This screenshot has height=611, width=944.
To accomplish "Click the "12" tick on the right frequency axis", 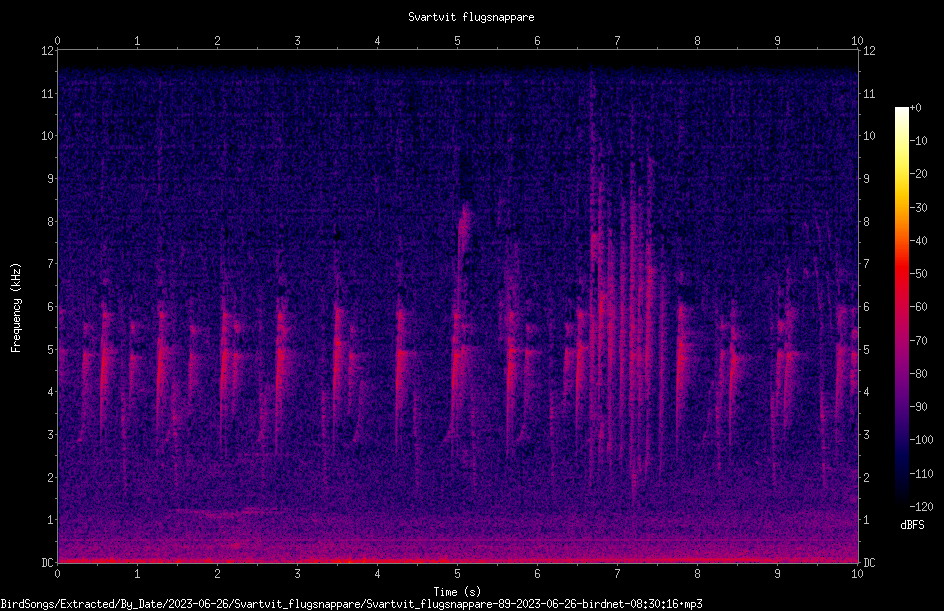I will pyautogui.click(x=869, y=51).
